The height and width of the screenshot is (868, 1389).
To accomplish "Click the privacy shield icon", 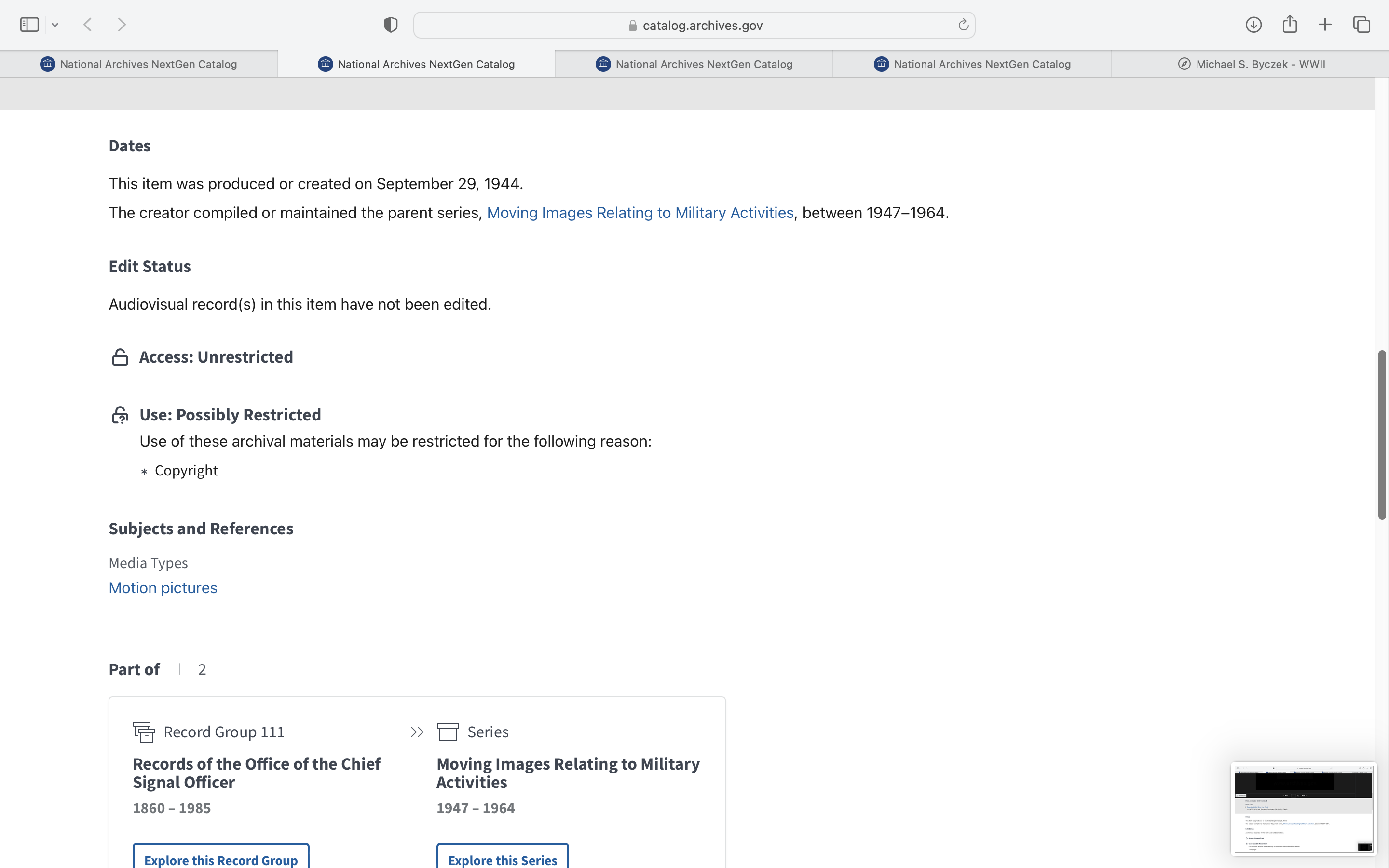I will click(391, 25).
